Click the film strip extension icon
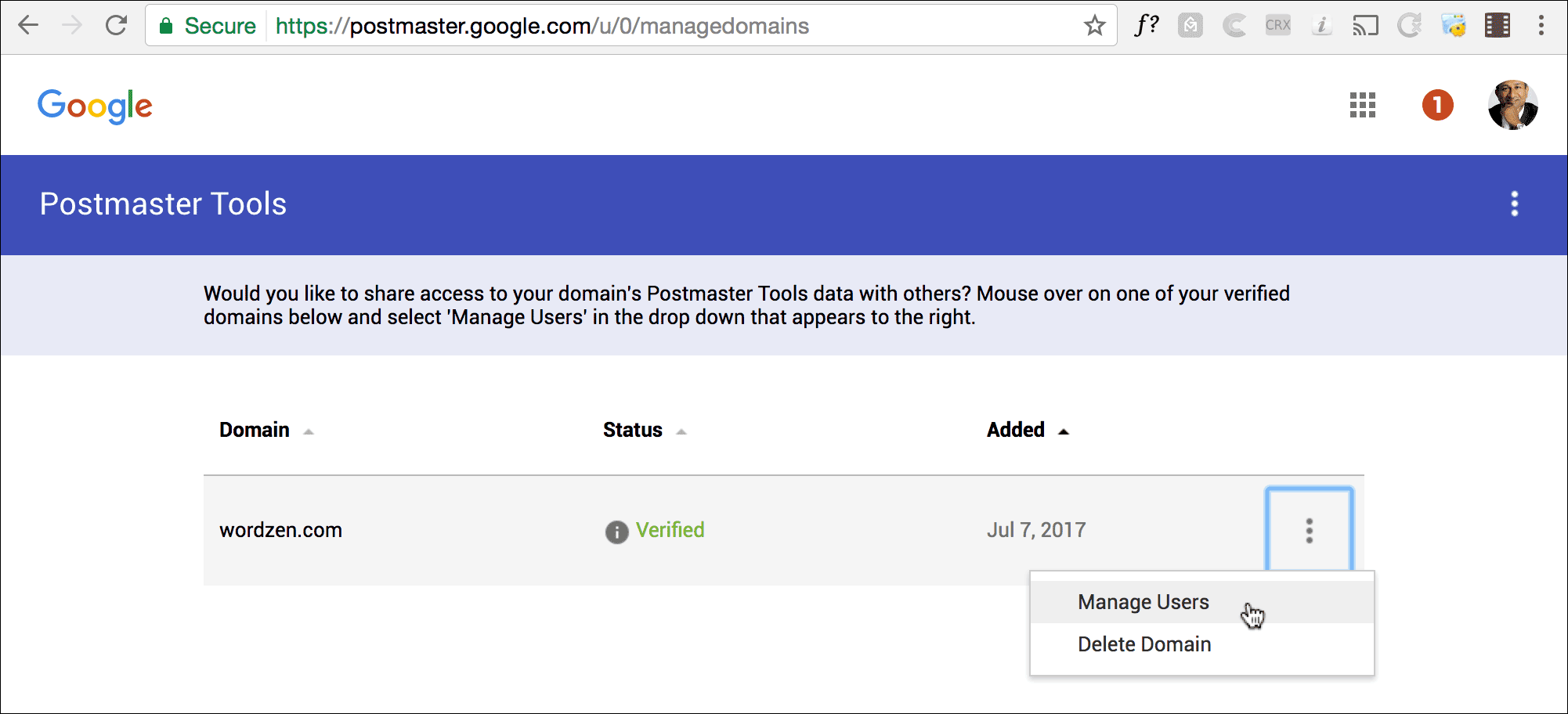1568x714 pixels. pos(1498,26)
